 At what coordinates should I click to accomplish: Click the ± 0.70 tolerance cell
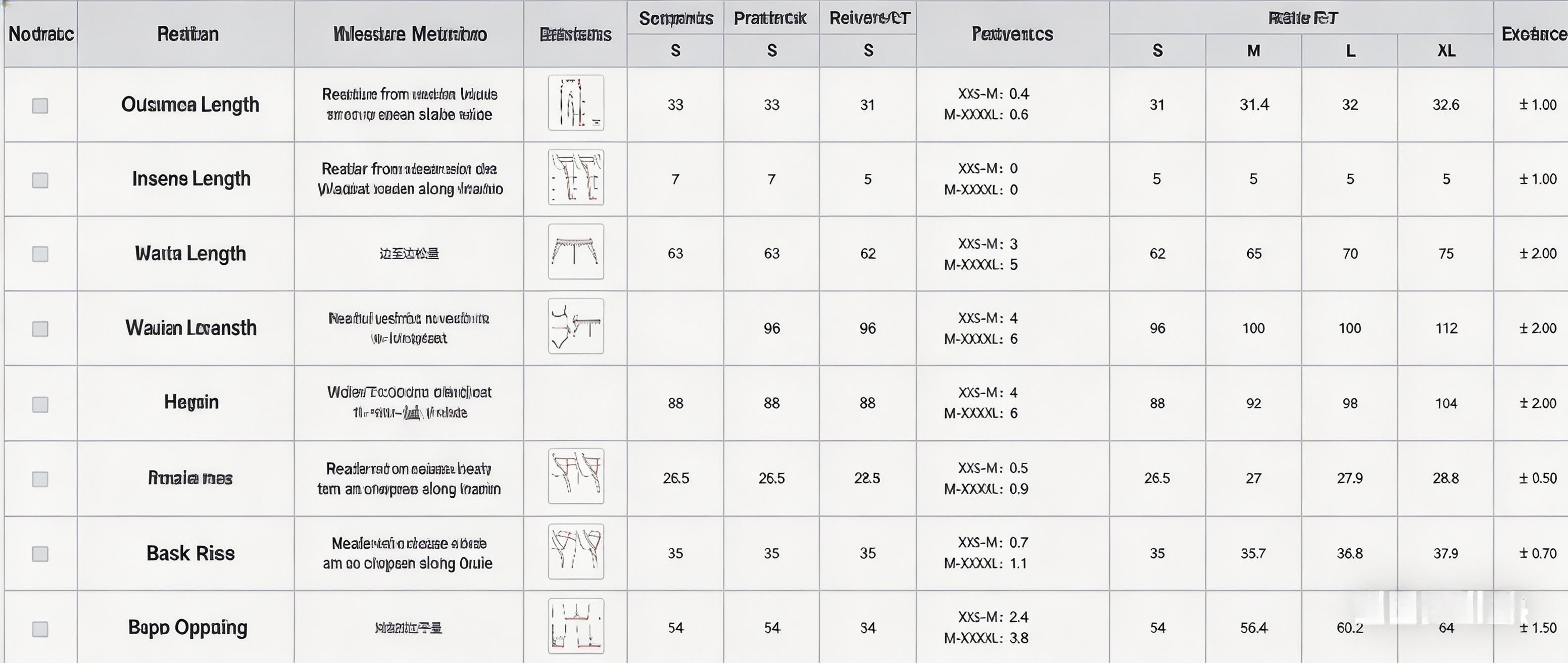pos(1537,553)
